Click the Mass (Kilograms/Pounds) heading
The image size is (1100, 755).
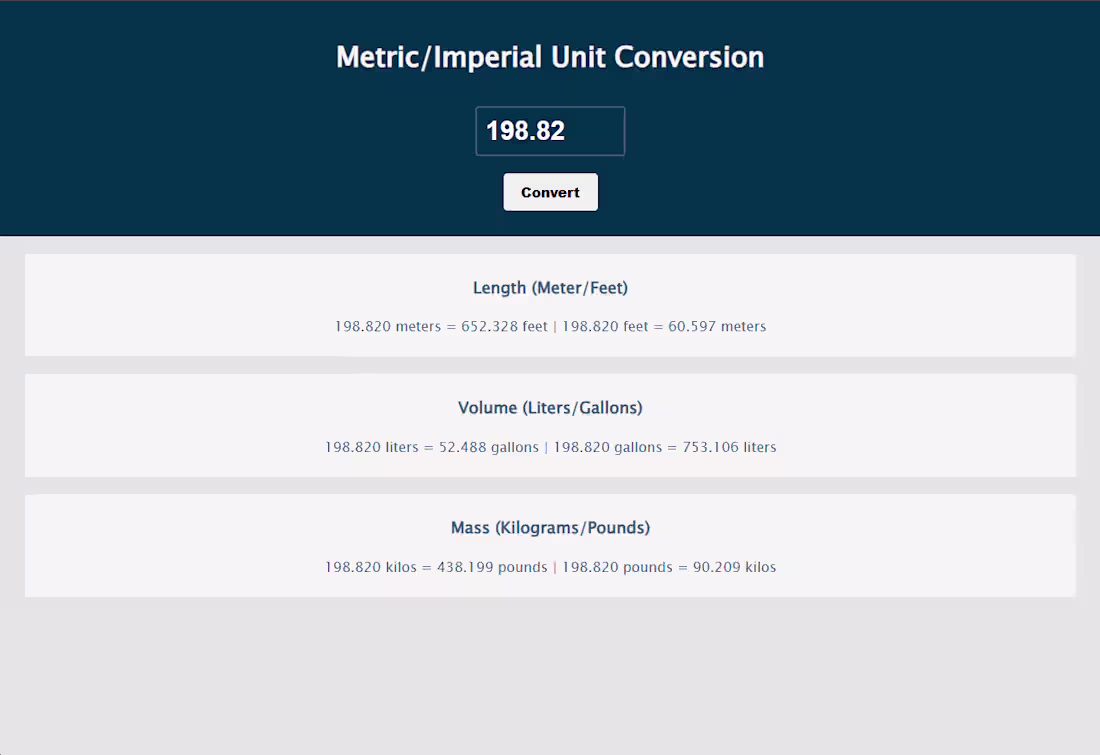(x=550, y=527)
